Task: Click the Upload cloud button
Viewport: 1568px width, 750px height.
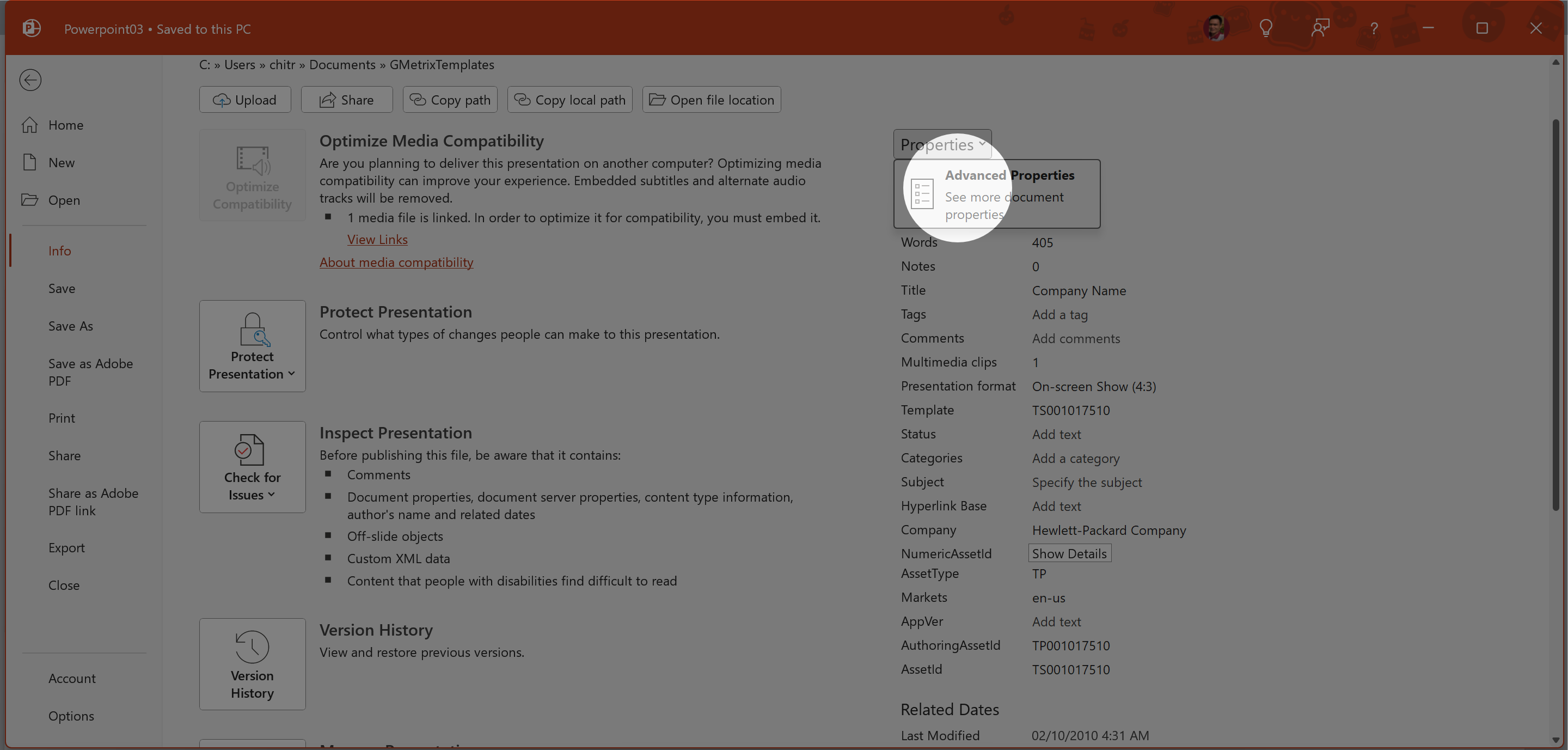Action: [x=244, y=100]
